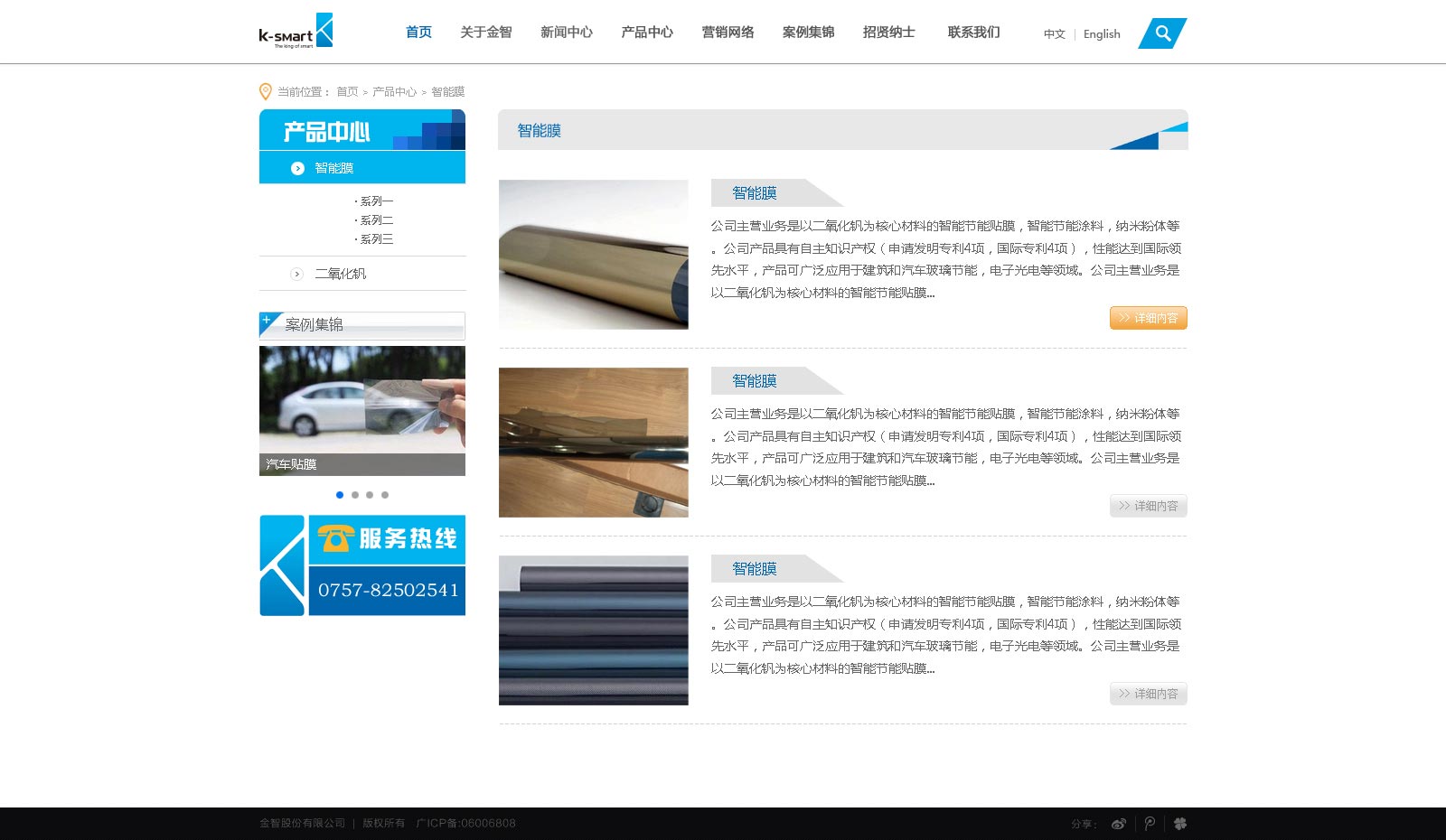Select the first carousel dot indicator

click(340, 495)
